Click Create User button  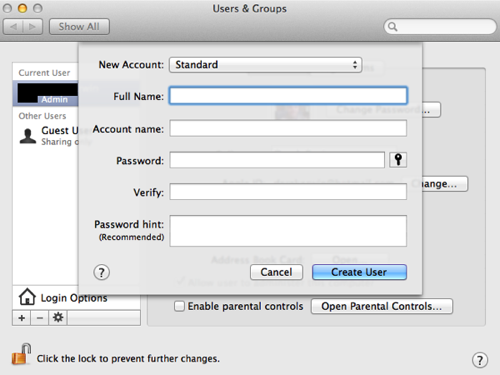click(359, 272)
